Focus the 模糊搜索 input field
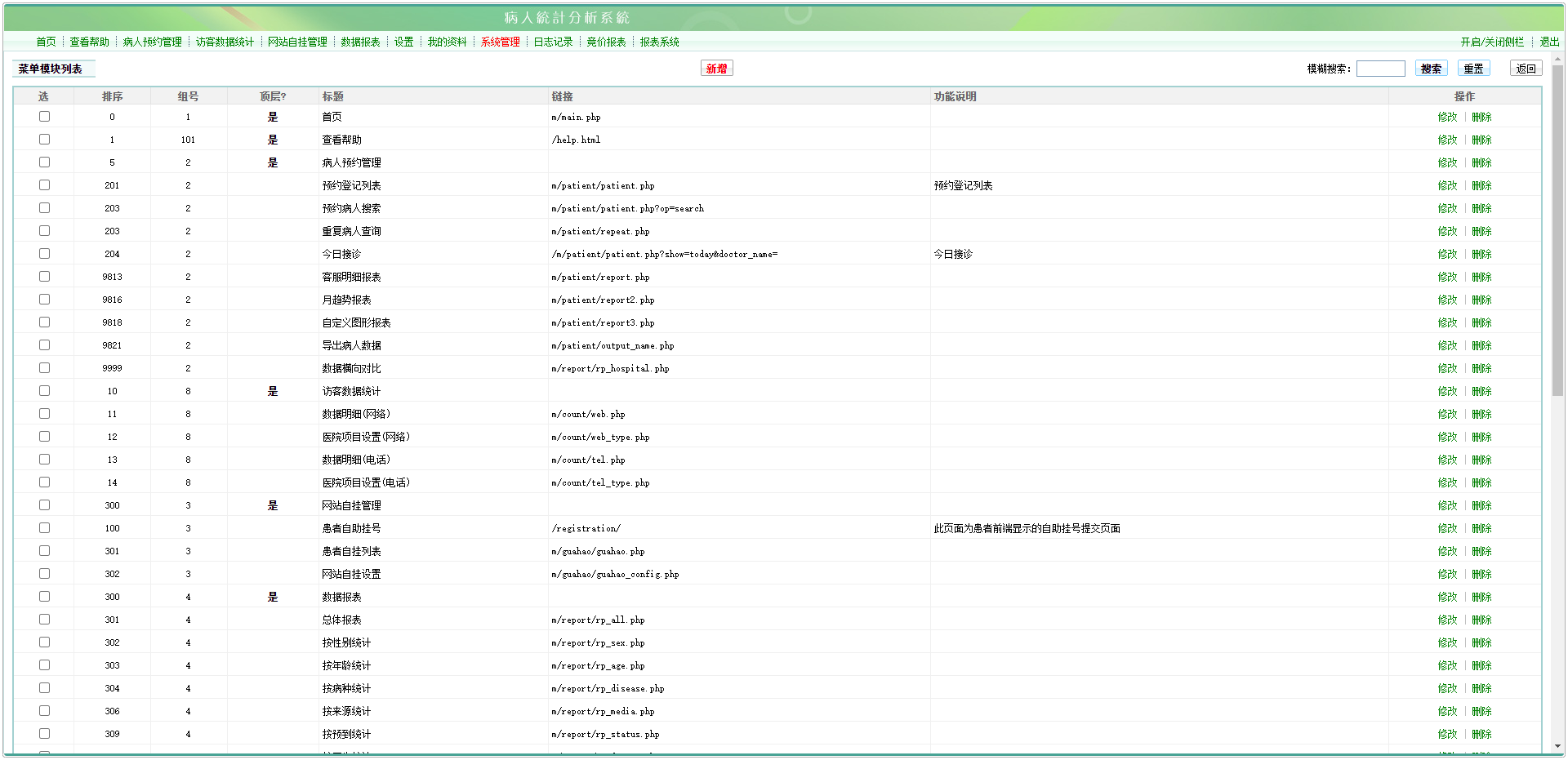The width and height of the screenshot is (1568, 760). (x=1380, y=69)
